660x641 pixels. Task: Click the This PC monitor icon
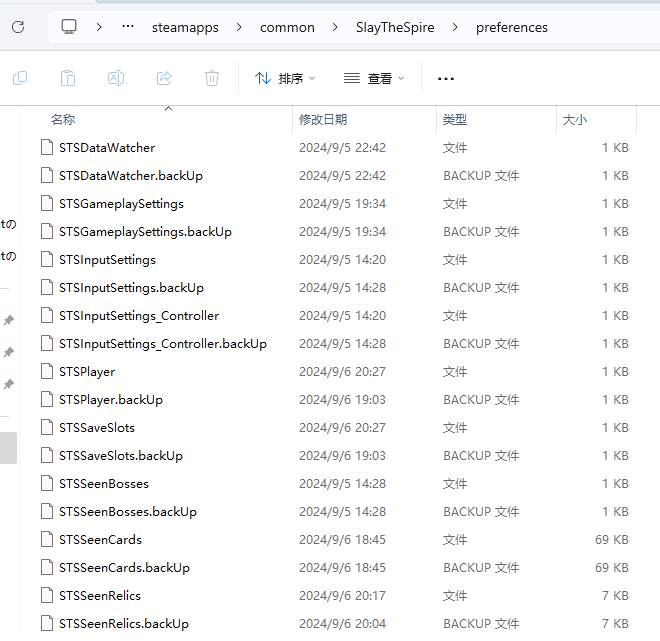(x=69, y=27)
